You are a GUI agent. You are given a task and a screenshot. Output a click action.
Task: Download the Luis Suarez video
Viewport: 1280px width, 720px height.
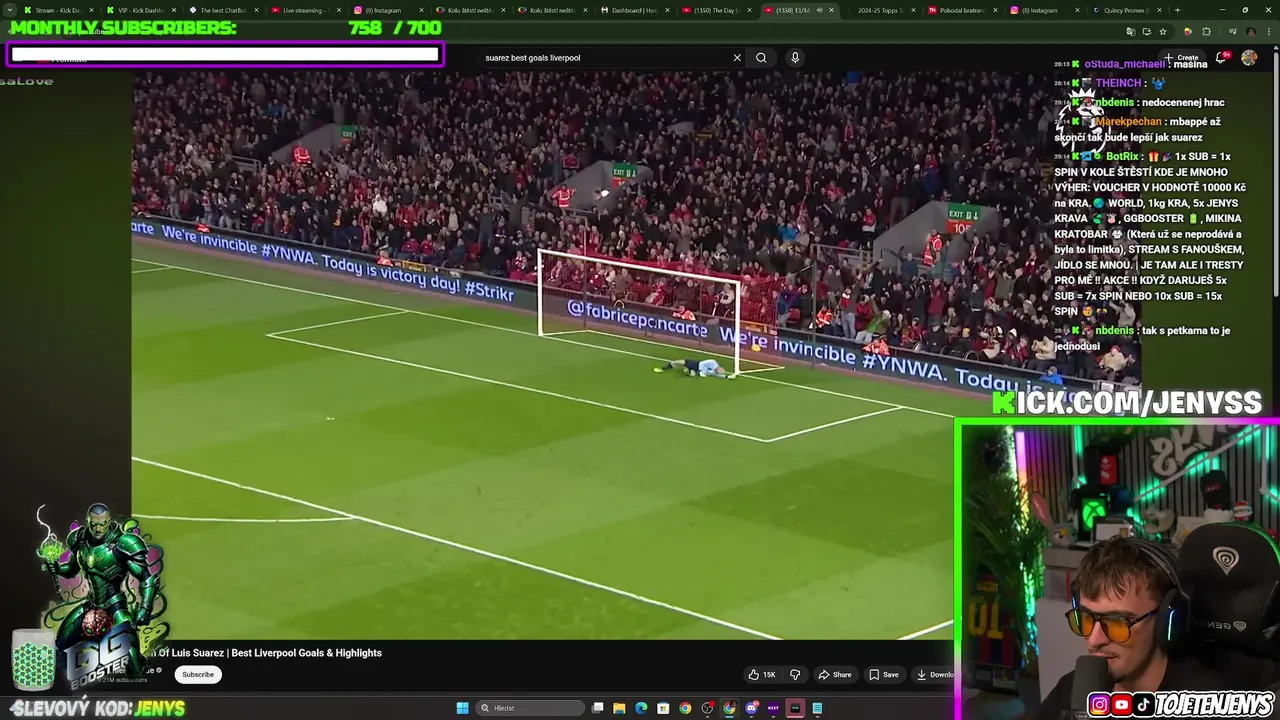click(x=935, y=675)
